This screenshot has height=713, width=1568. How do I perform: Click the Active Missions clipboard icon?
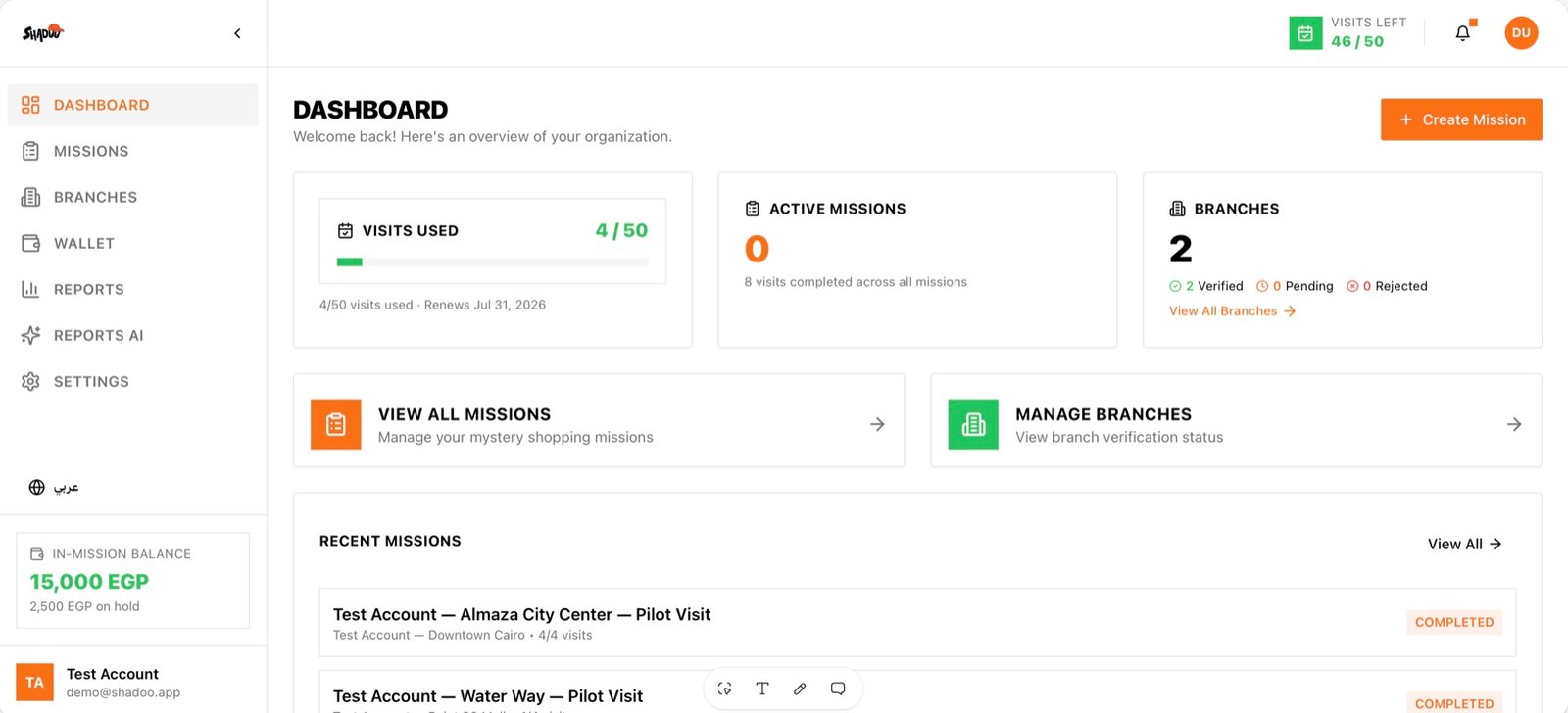(x=753, y=209)
